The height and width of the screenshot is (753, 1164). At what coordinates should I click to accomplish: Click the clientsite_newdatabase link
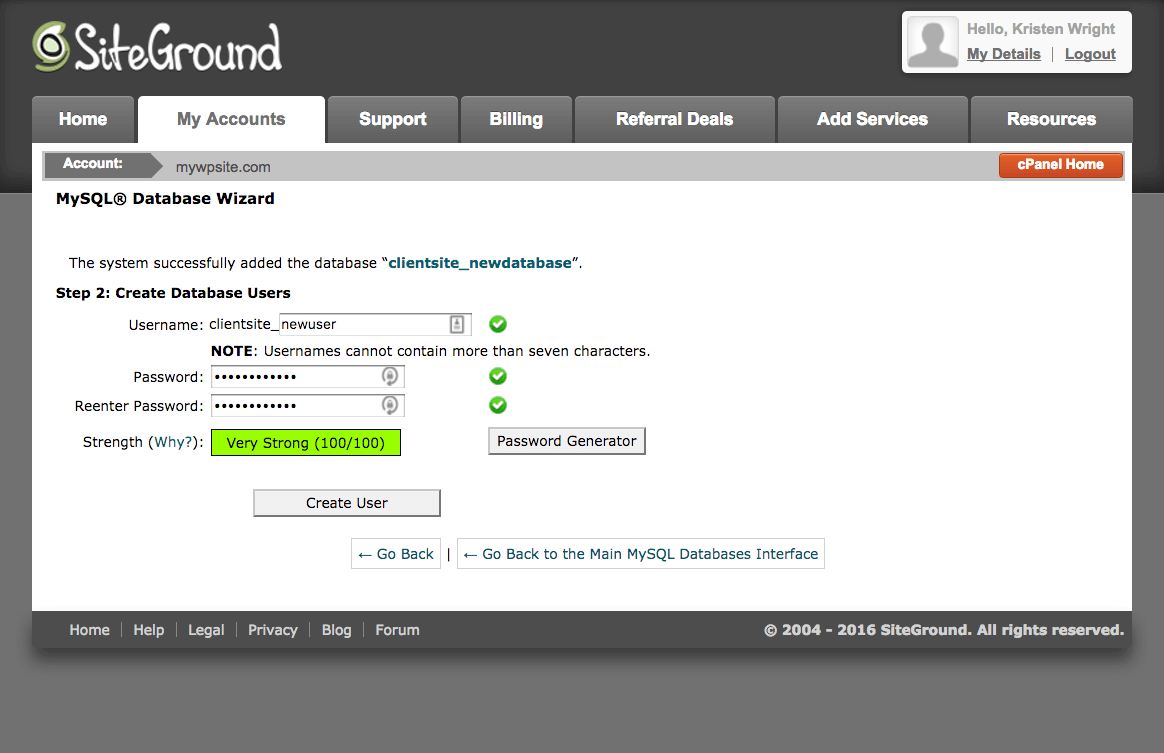click(480, 263)
